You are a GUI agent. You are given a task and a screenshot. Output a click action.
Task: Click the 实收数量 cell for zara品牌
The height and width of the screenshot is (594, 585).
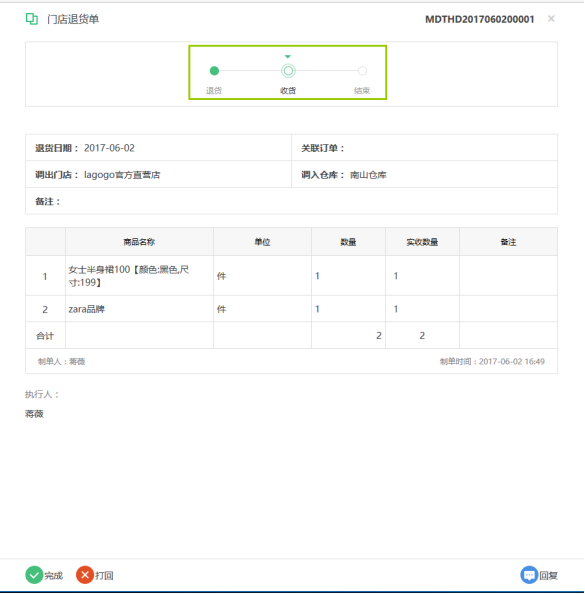click(x=422, y=309)
